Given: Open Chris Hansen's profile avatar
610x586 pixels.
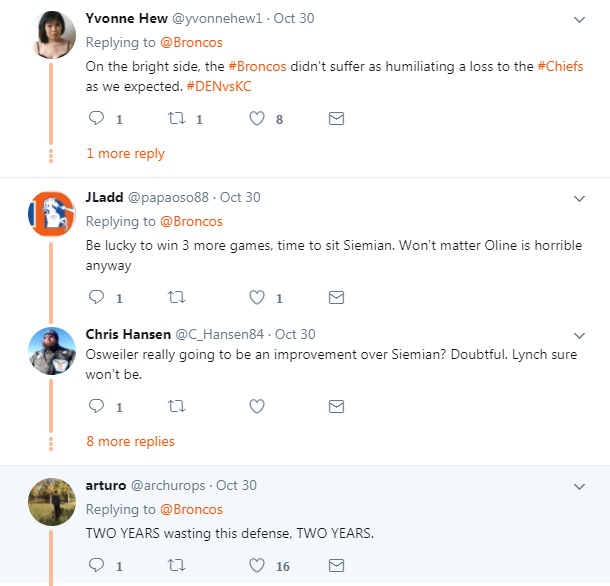Looking at the screenshot, I should tap(51, 350).
